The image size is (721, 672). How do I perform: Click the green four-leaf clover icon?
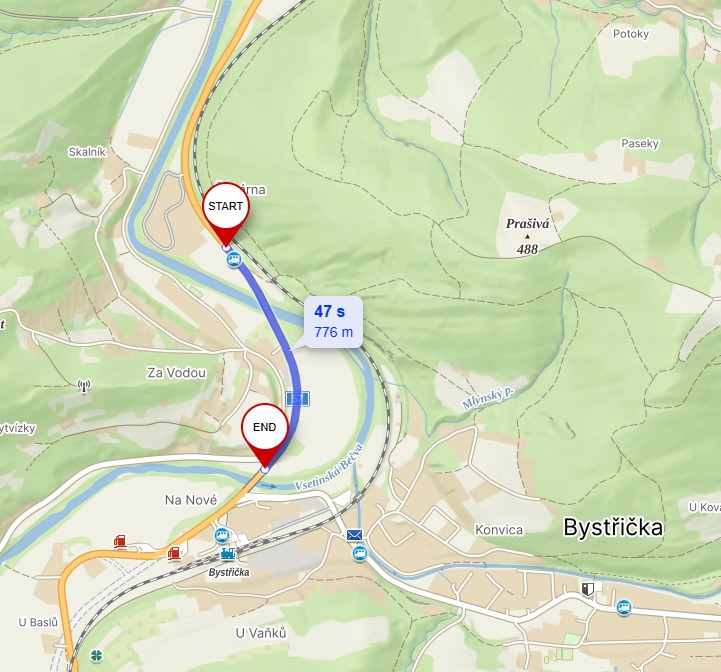tap(96, 655)
